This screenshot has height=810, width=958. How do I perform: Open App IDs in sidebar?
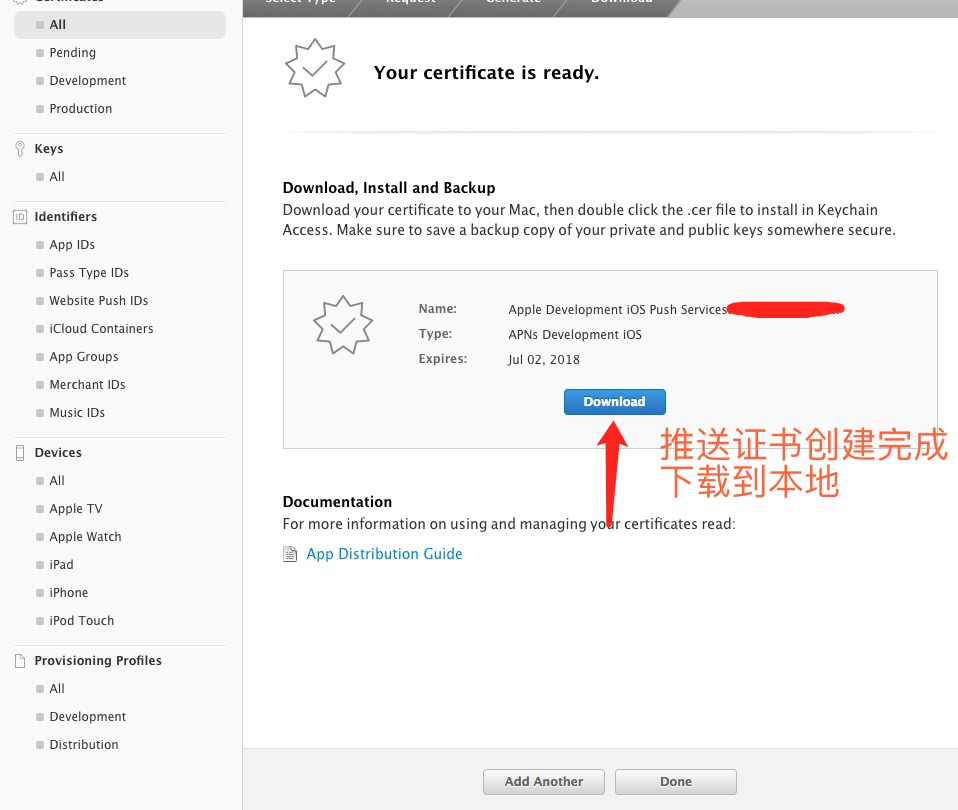coord(72,245)
